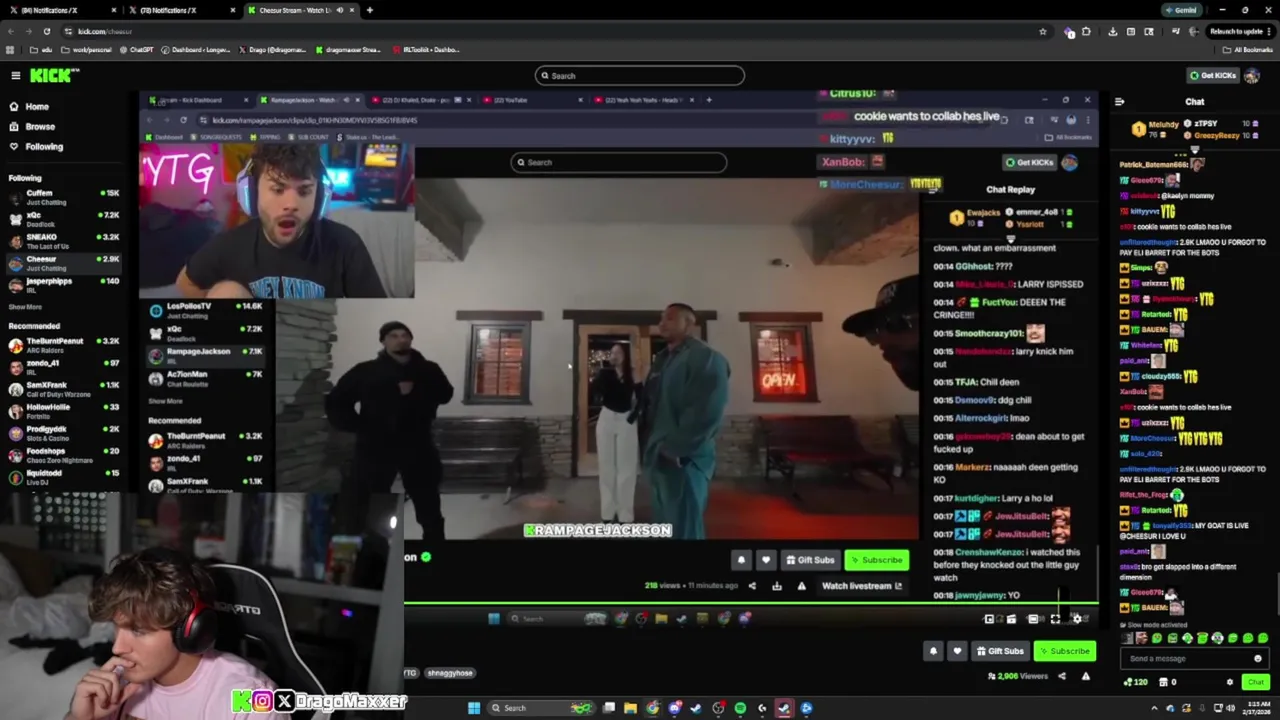Open jasperphipps channel in sidebar
This screenshot has height=720, width=1280.
tap(62, 285)
